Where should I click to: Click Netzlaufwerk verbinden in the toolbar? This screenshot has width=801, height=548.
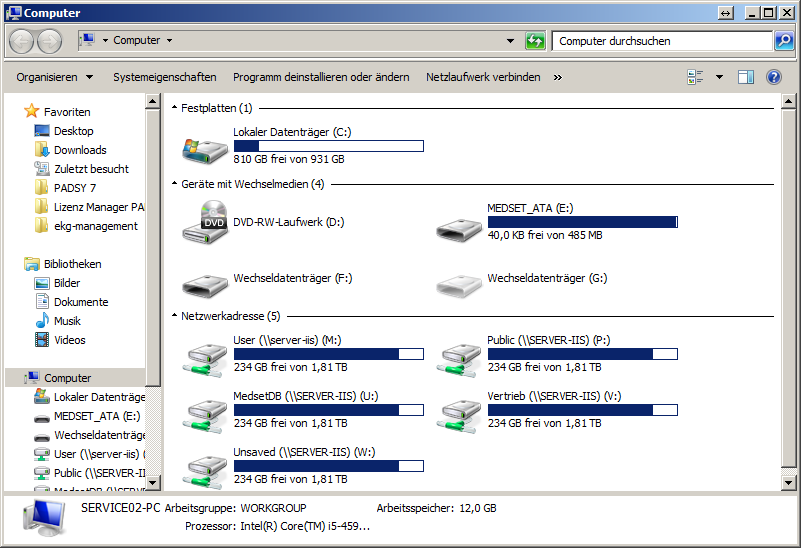pyautogui.click(x=483, y=77)
